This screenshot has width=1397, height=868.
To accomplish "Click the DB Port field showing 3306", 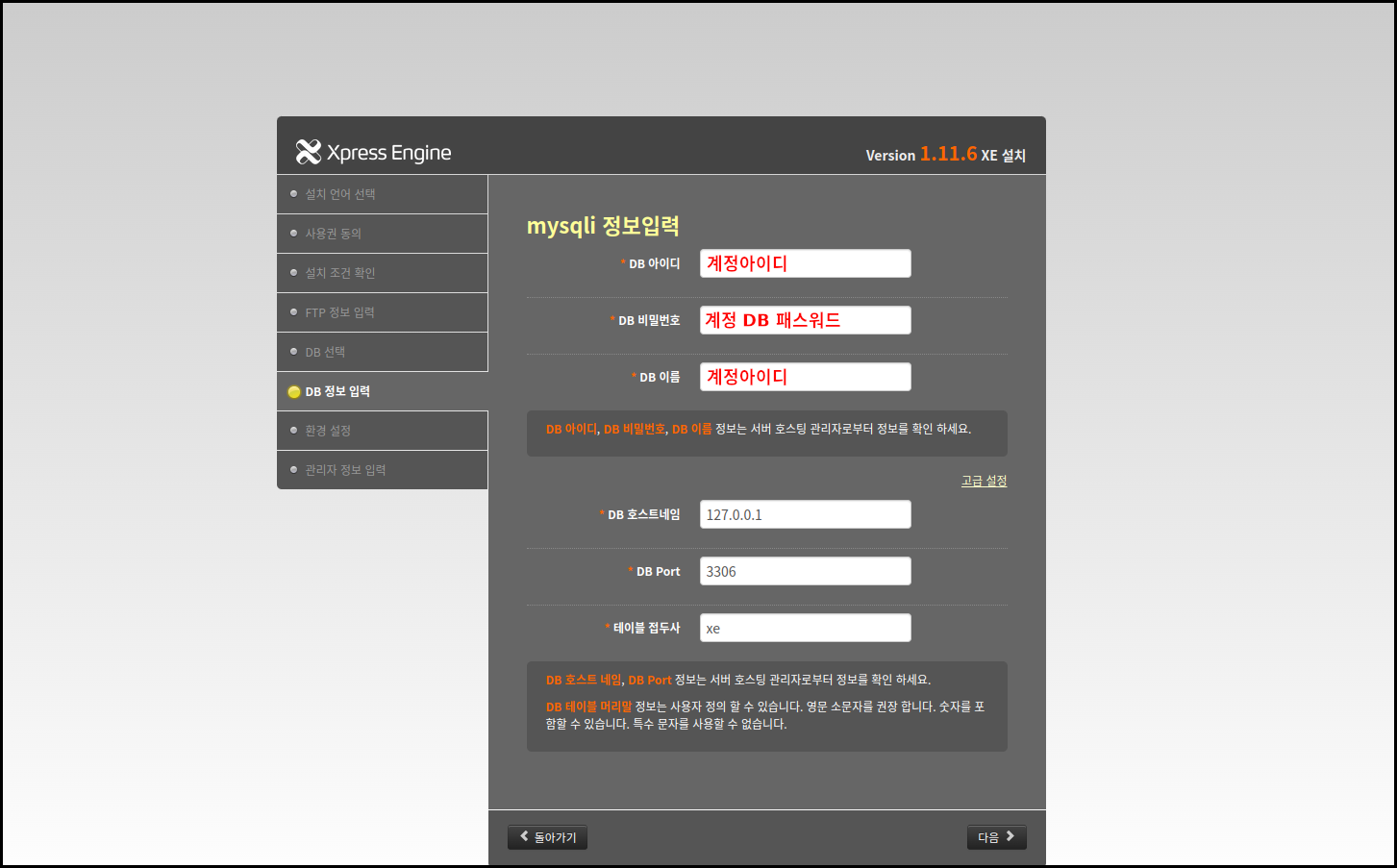I will 805,571.
